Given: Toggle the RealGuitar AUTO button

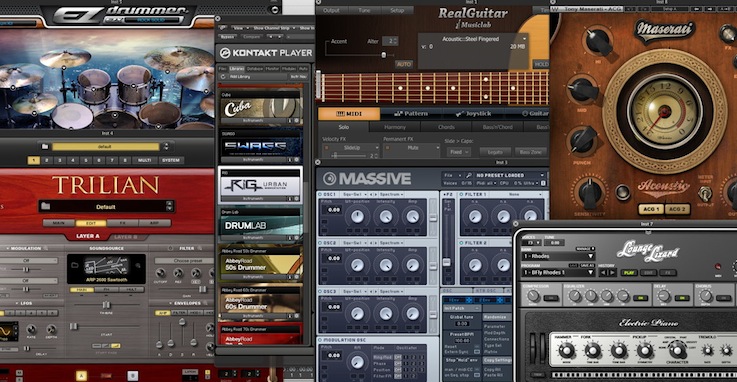Looking at the screenshot, I should 403,64.
